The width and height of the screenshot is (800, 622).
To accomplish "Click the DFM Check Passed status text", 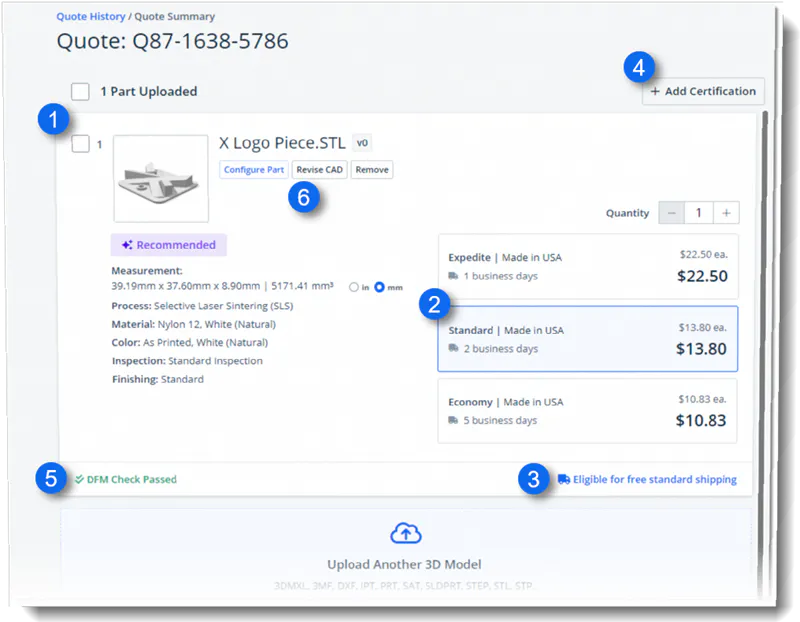I will 132,479.
